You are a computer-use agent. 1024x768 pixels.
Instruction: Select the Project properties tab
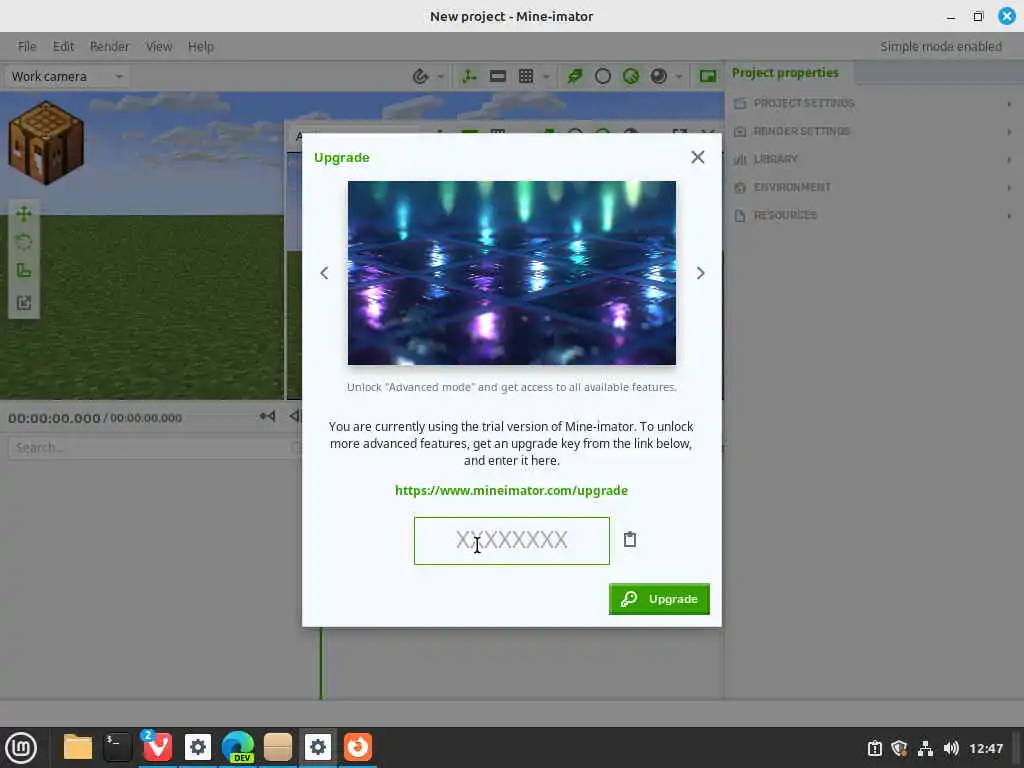pos(786,72)
